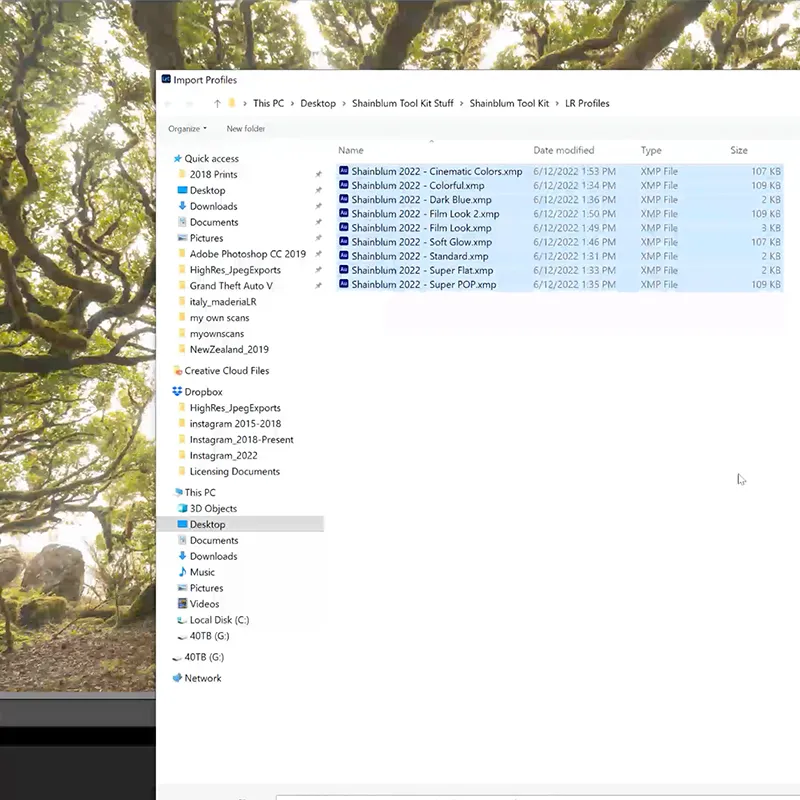Navigate to Shainblum Tool Kit breadcrumb

tap(509, 103)
